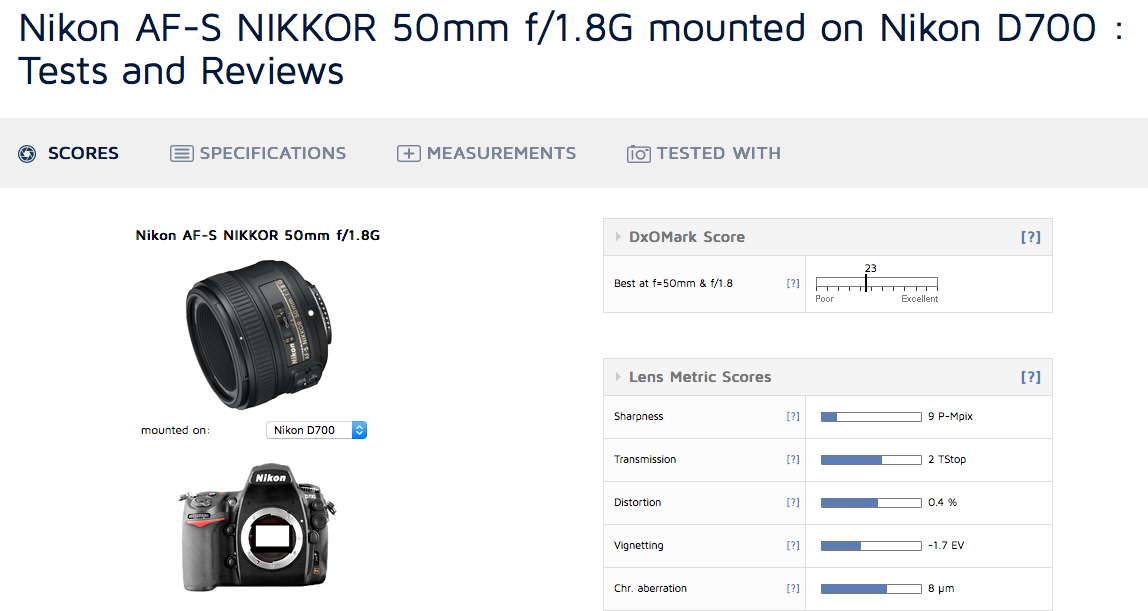This screenshot has height=611, width=1148.
Task: Open help [?] for Transmission row
Action: click(793, 460)
